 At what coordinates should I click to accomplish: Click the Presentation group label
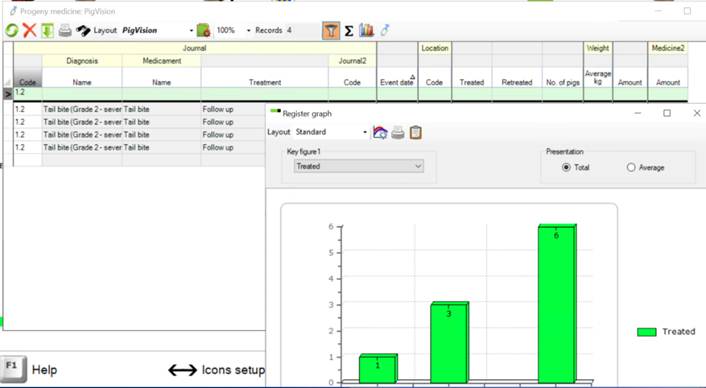pyautogui.click(x=565, y=152)
